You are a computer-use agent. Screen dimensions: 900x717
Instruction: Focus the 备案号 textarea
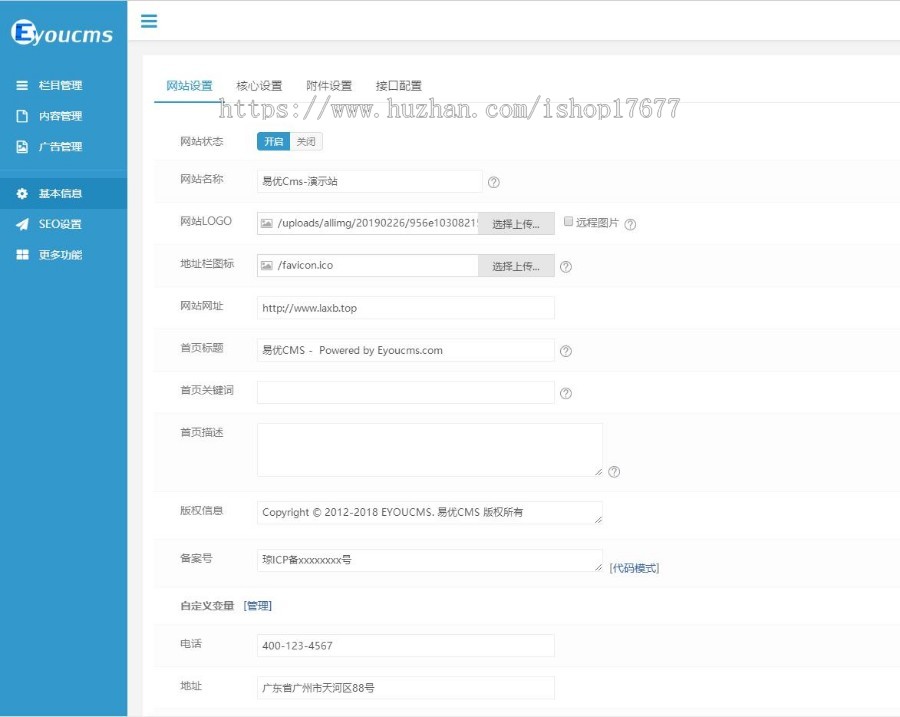click(x=430, y=560)
